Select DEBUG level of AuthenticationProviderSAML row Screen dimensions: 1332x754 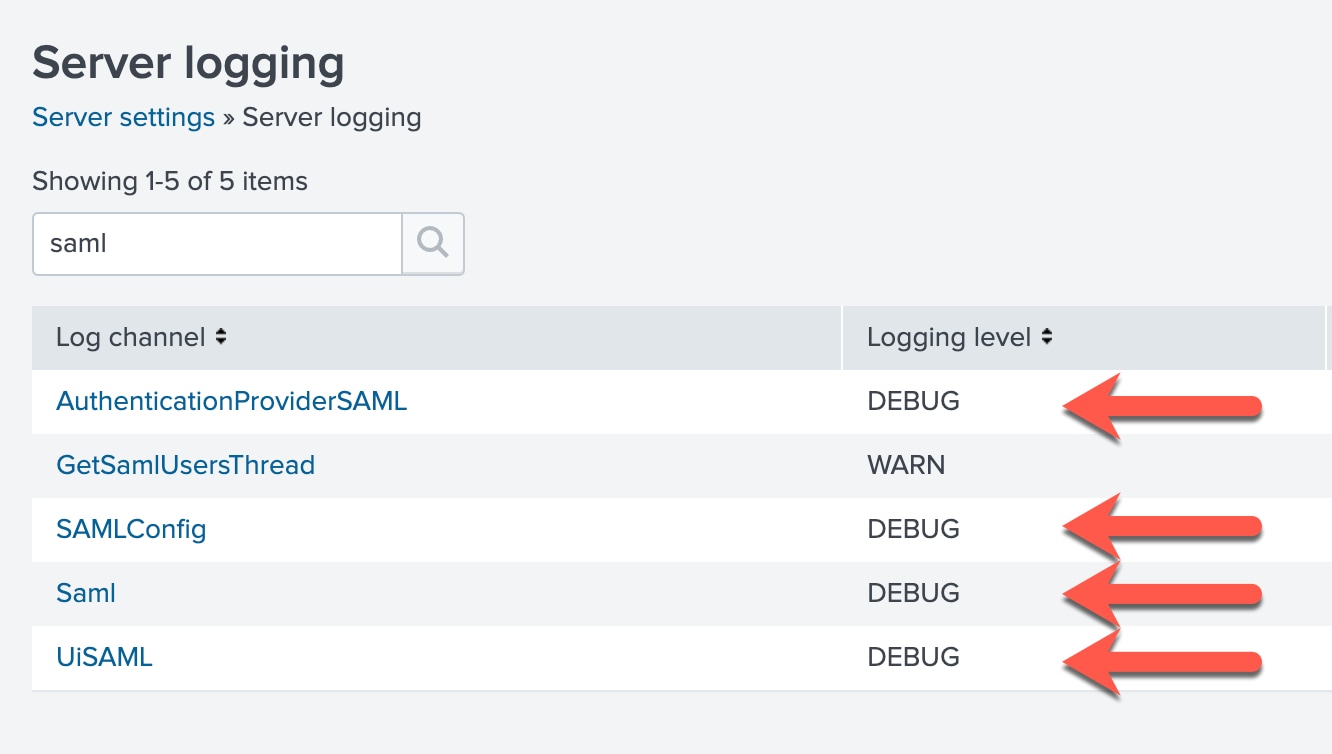pyautogui.click(x=914, y=402)
